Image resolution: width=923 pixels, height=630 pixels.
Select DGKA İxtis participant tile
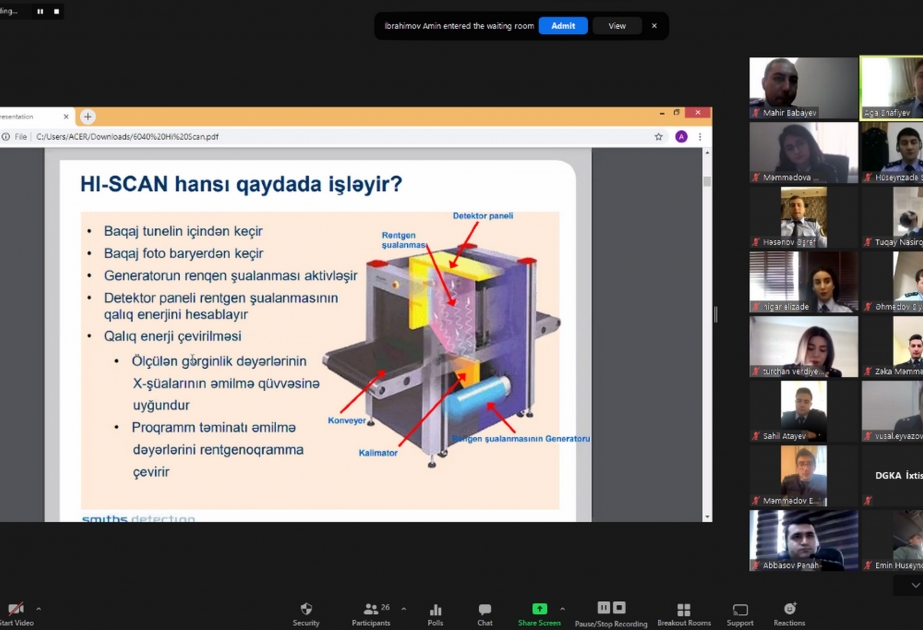pos(892,476)
